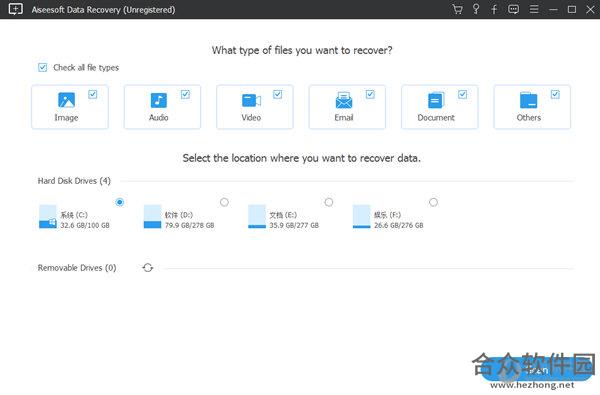Click the register key icon
The width and height of the screenshot is (600, 395).
476,9
